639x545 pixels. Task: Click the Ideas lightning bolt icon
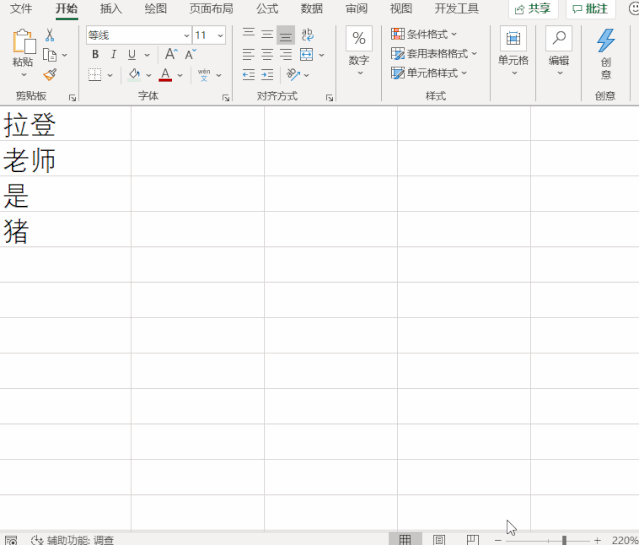pyautogui.click(x=606, y=40)
